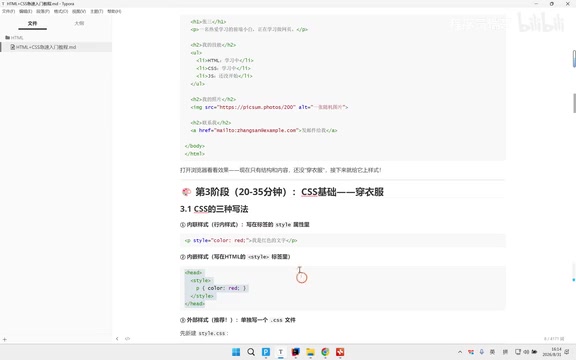Open the 格式(O) menu

(61, 11)
